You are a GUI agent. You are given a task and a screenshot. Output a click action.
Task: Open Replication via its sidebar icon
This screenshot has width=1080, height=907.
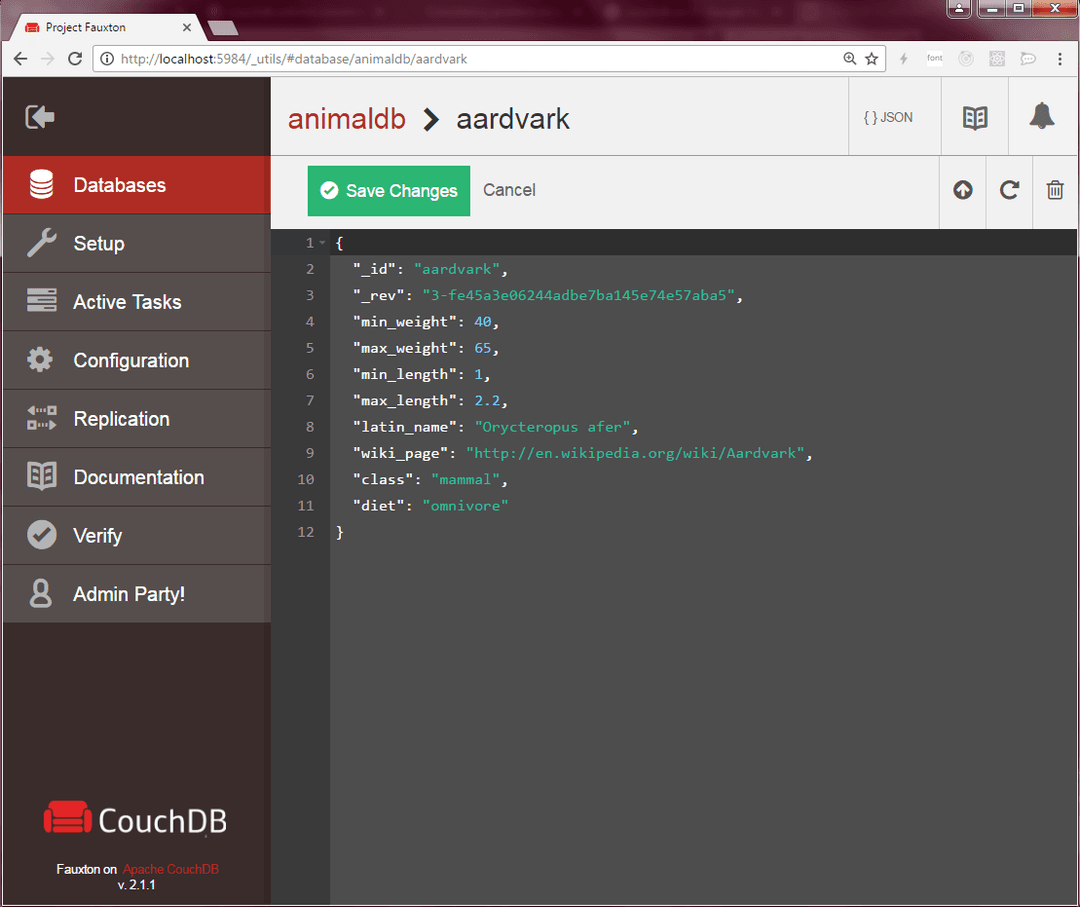point(40,418)
